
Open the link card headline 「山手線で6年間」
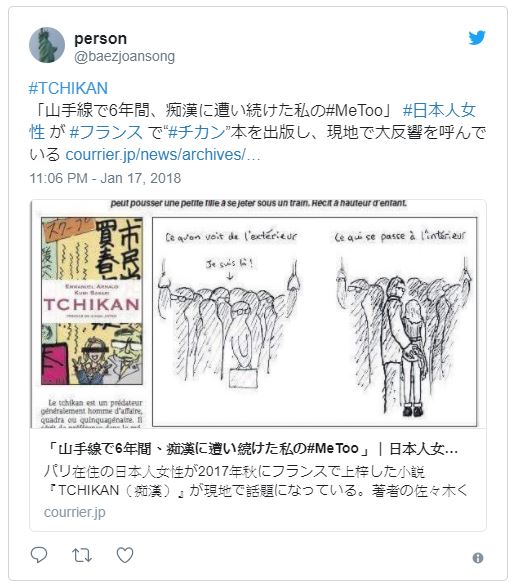tap(251, 448)
